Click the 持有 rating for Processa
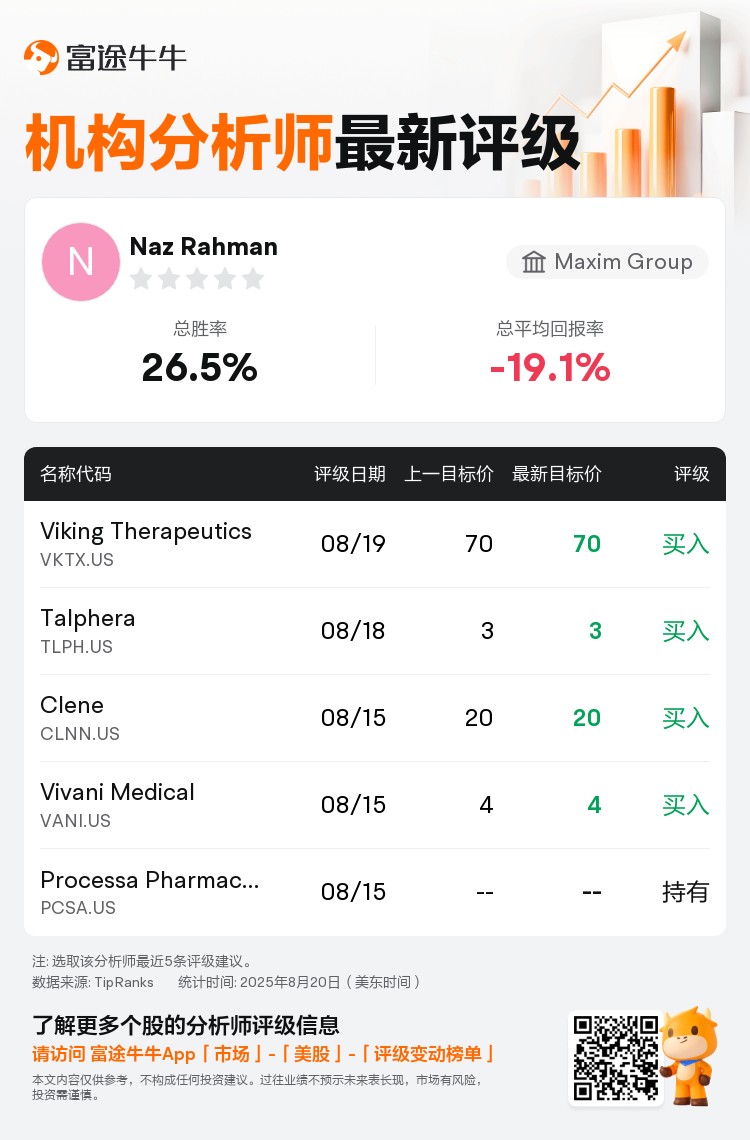 (x=685, y=892)
